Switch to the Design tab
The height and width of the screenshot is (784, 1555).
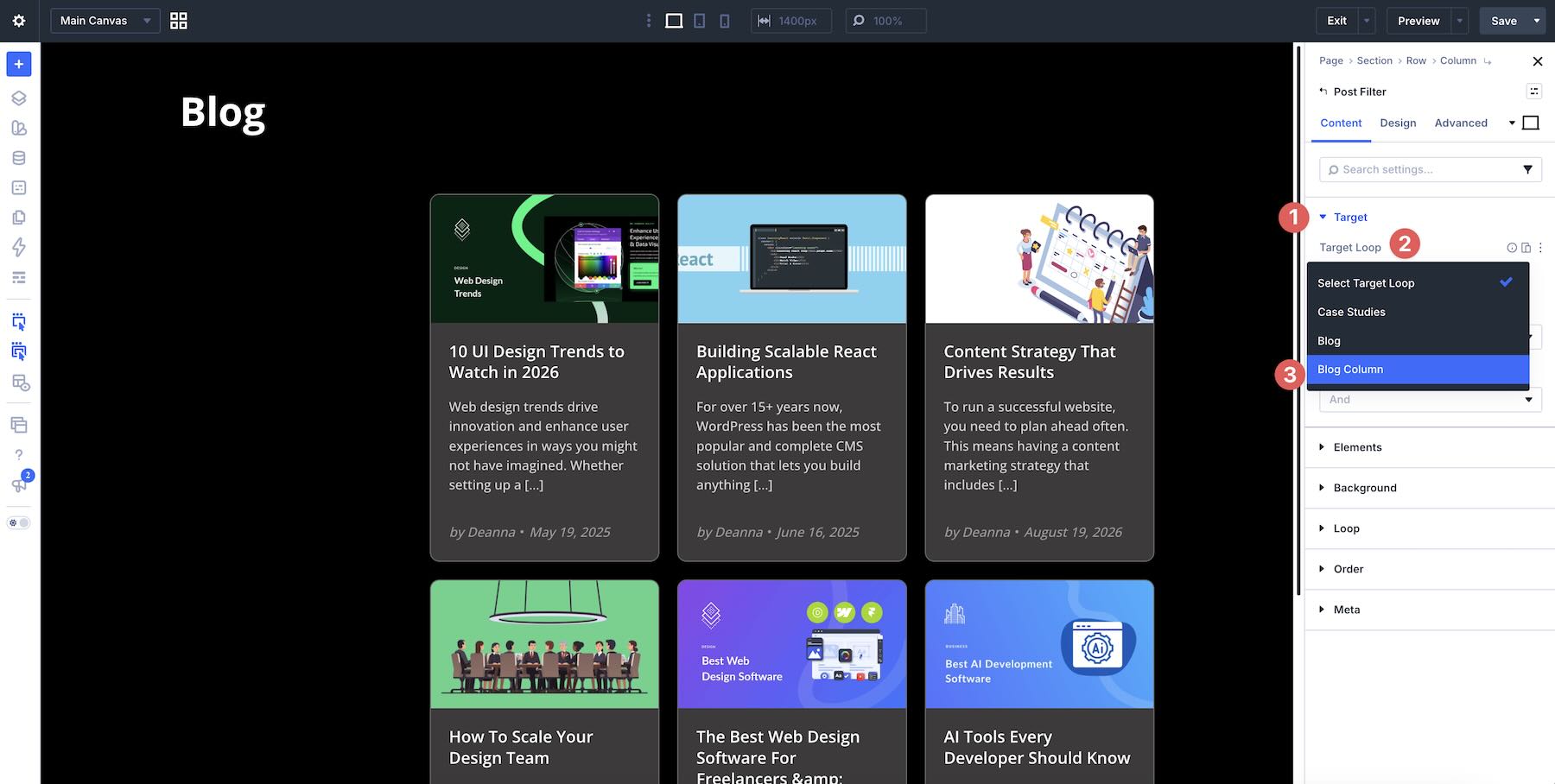[x=1398, y=123]
